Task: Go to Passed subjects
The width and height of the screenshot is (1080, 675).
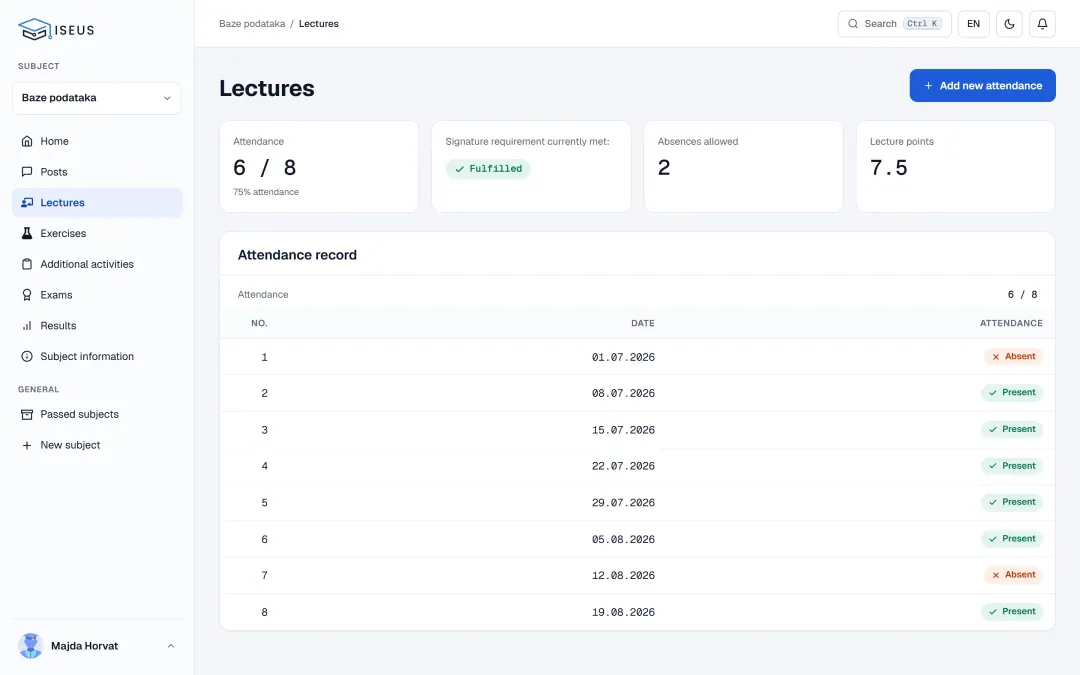Action: coord(97,415)
